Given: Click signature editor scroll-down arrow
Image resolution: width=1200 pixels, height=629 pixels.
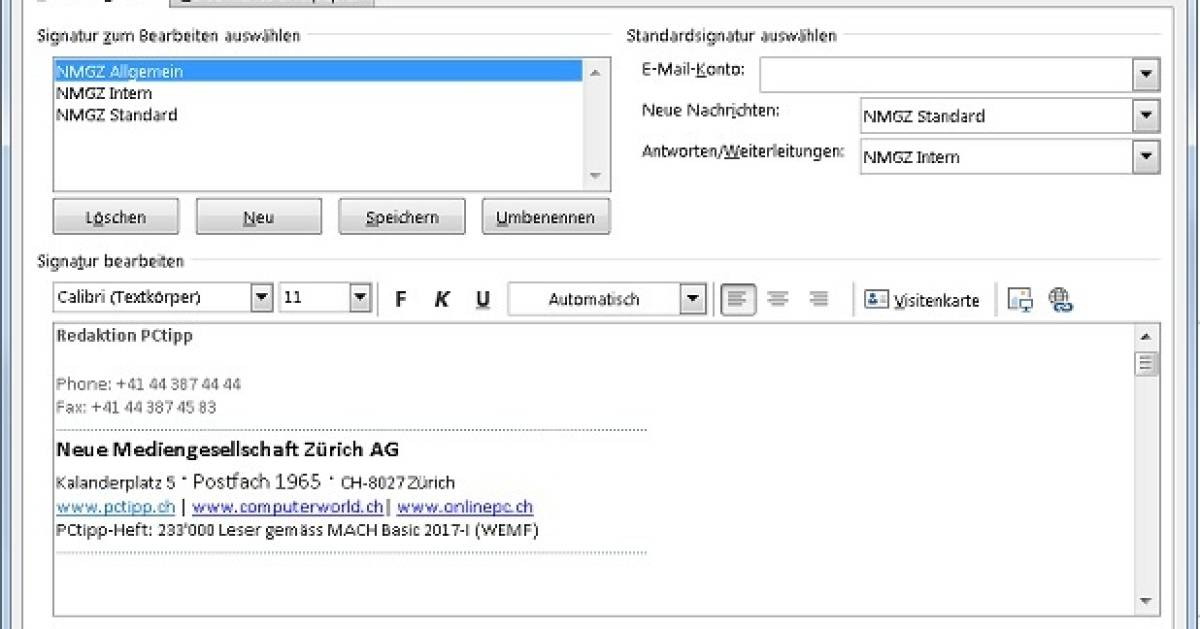Looking at the screenshot, I should [1146, 601].
